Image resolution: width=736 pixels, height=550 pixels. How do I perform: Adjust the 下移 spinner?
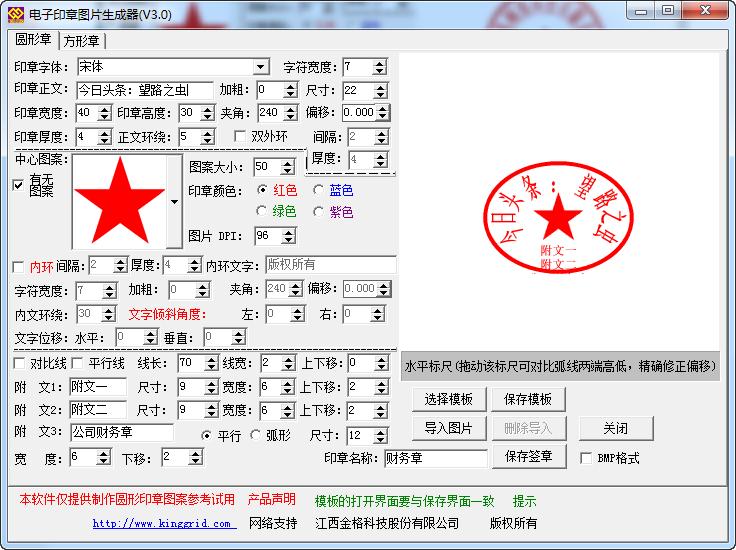coord(195,457)
